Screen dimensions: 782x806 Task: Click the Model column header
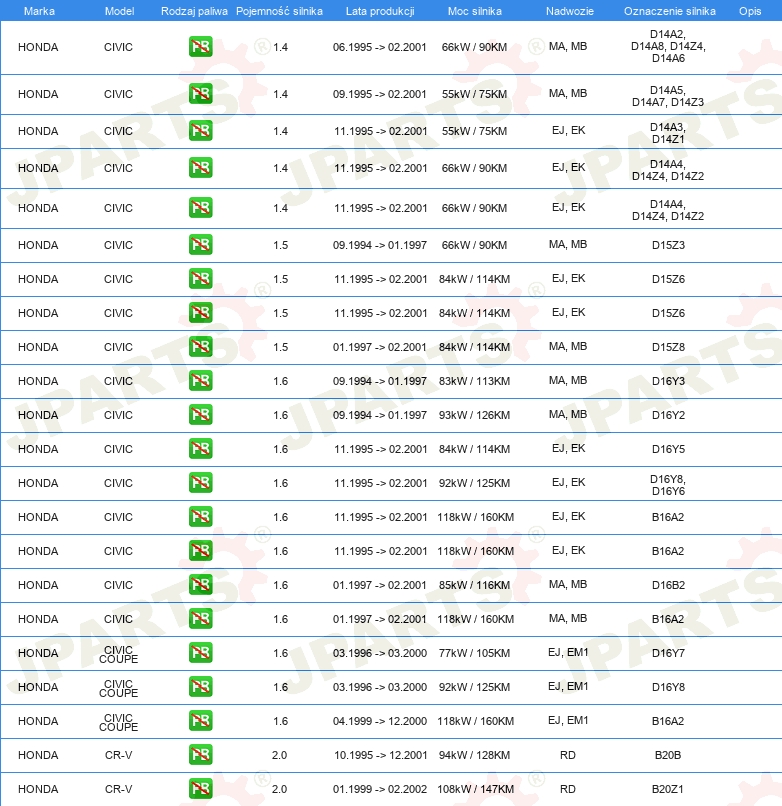(119, 11)
